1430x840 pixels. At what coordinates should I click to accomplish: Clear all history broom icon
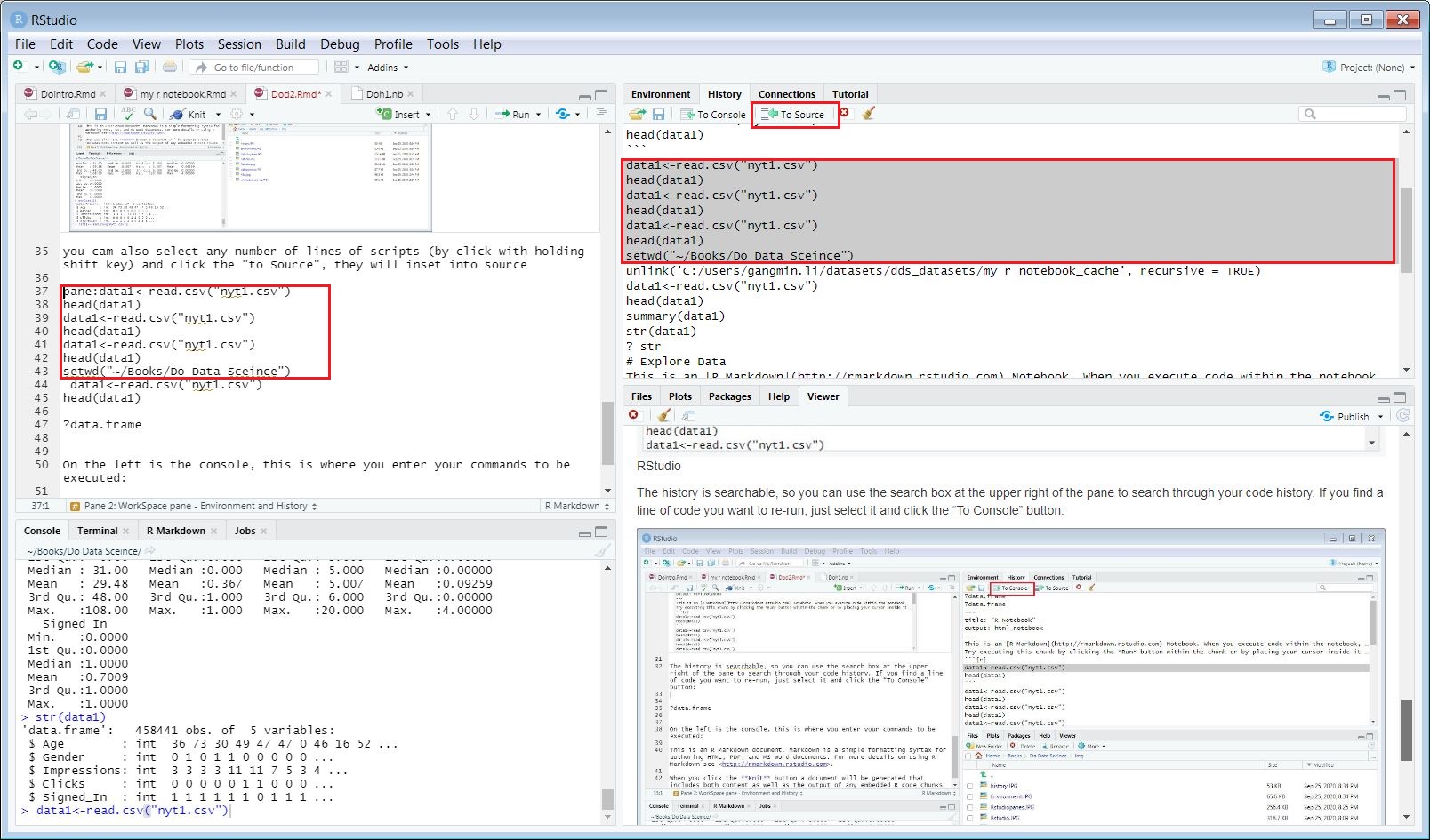point(869,113)
